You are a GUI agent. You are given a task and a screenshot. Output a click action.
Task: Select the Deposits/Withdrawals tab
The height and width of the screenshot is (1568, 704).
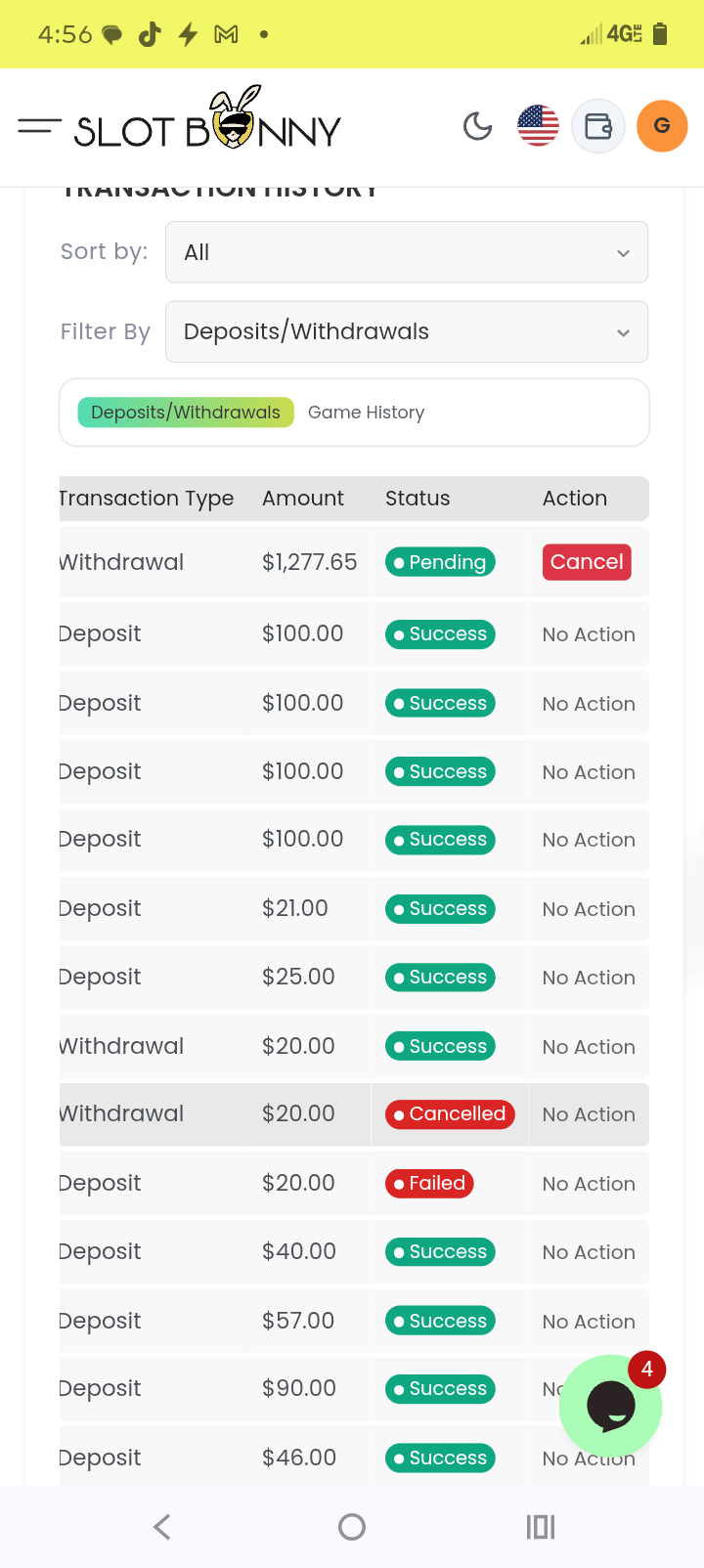[186, 413]
